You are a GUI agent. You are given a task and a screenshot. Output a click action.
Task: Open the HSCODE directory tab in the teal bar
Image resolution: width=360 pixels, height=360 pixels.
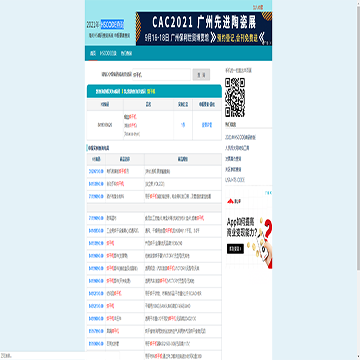pyautogui.click(x=108, y=53)
